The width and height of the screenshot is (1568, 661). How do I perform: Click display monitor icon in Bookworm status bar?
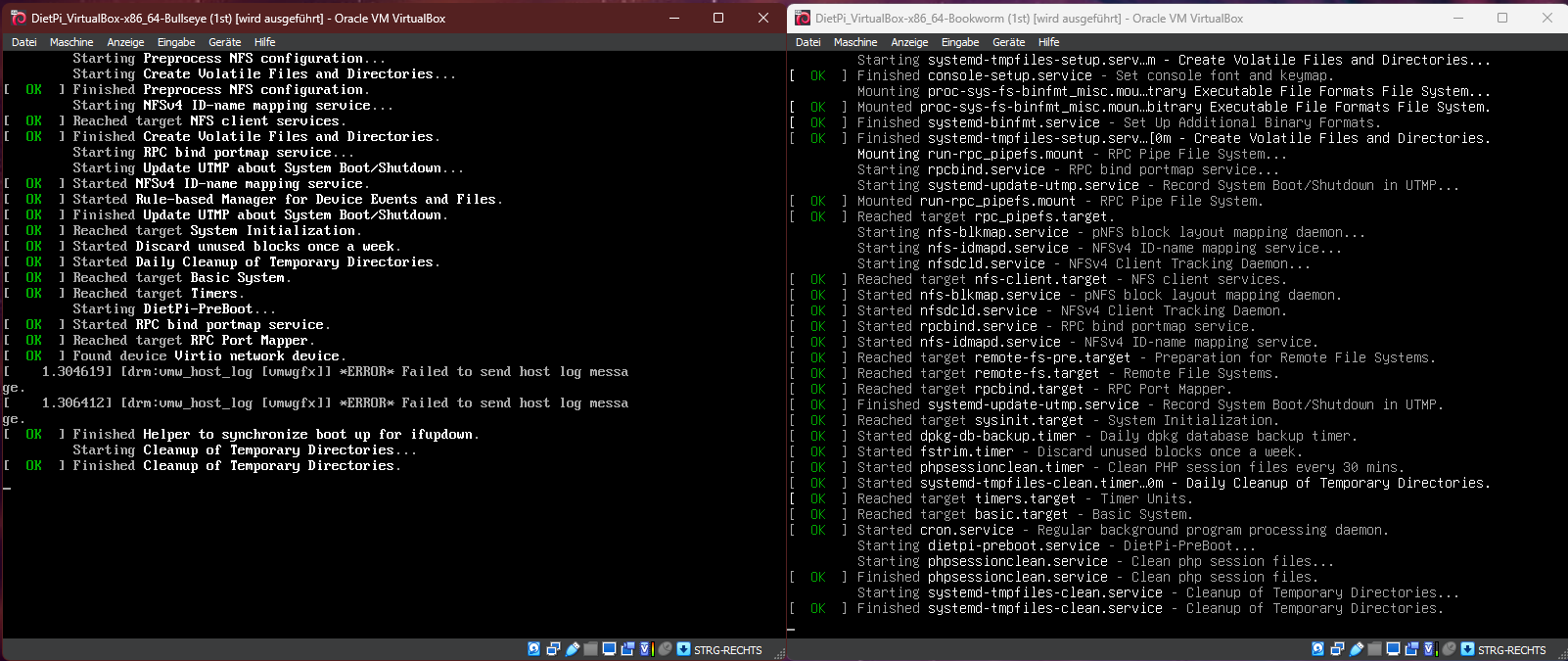[x=1393, y=648]
